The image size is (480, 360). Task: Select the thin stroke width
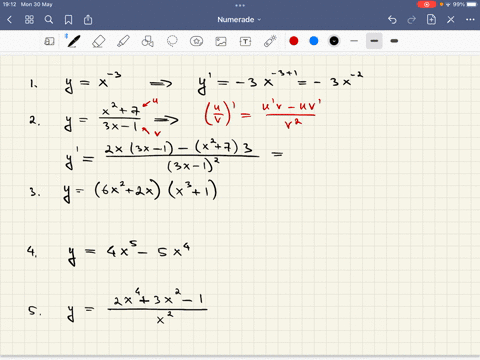pos(354,41)
